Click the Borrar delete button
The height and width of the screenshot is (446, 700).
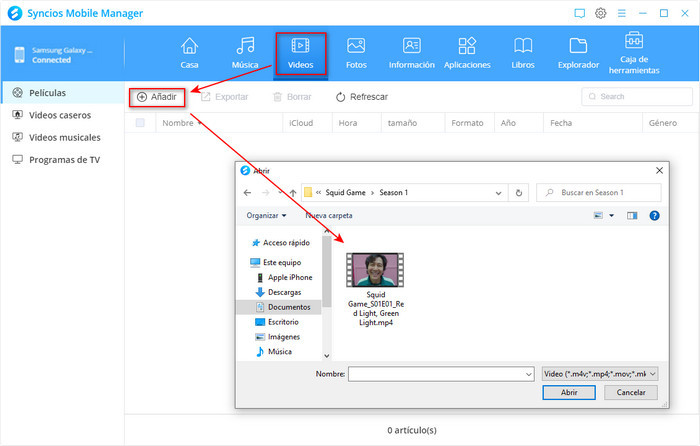292,97
